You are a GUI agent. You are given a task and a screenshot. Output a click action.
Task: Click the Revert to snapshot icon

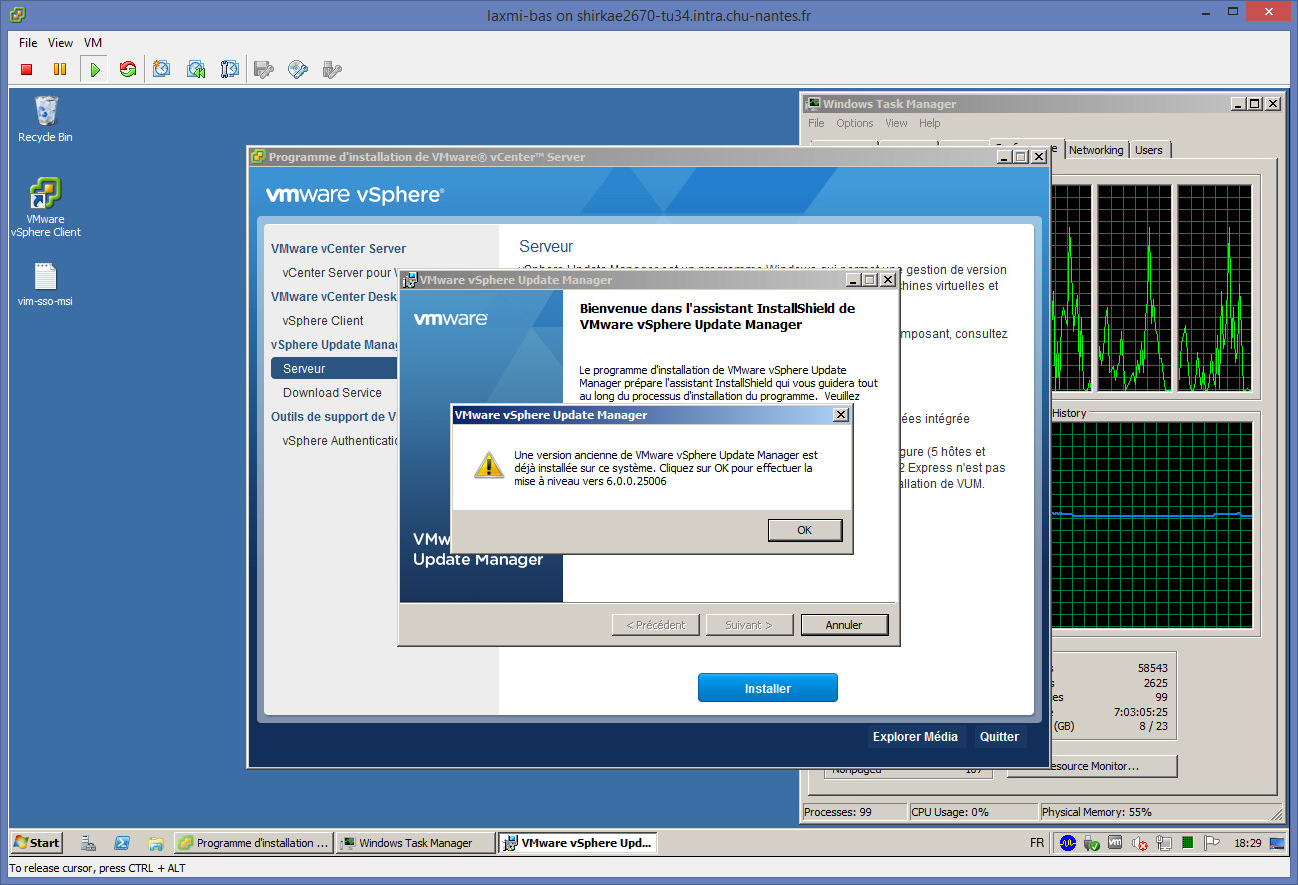coord(196,69)
